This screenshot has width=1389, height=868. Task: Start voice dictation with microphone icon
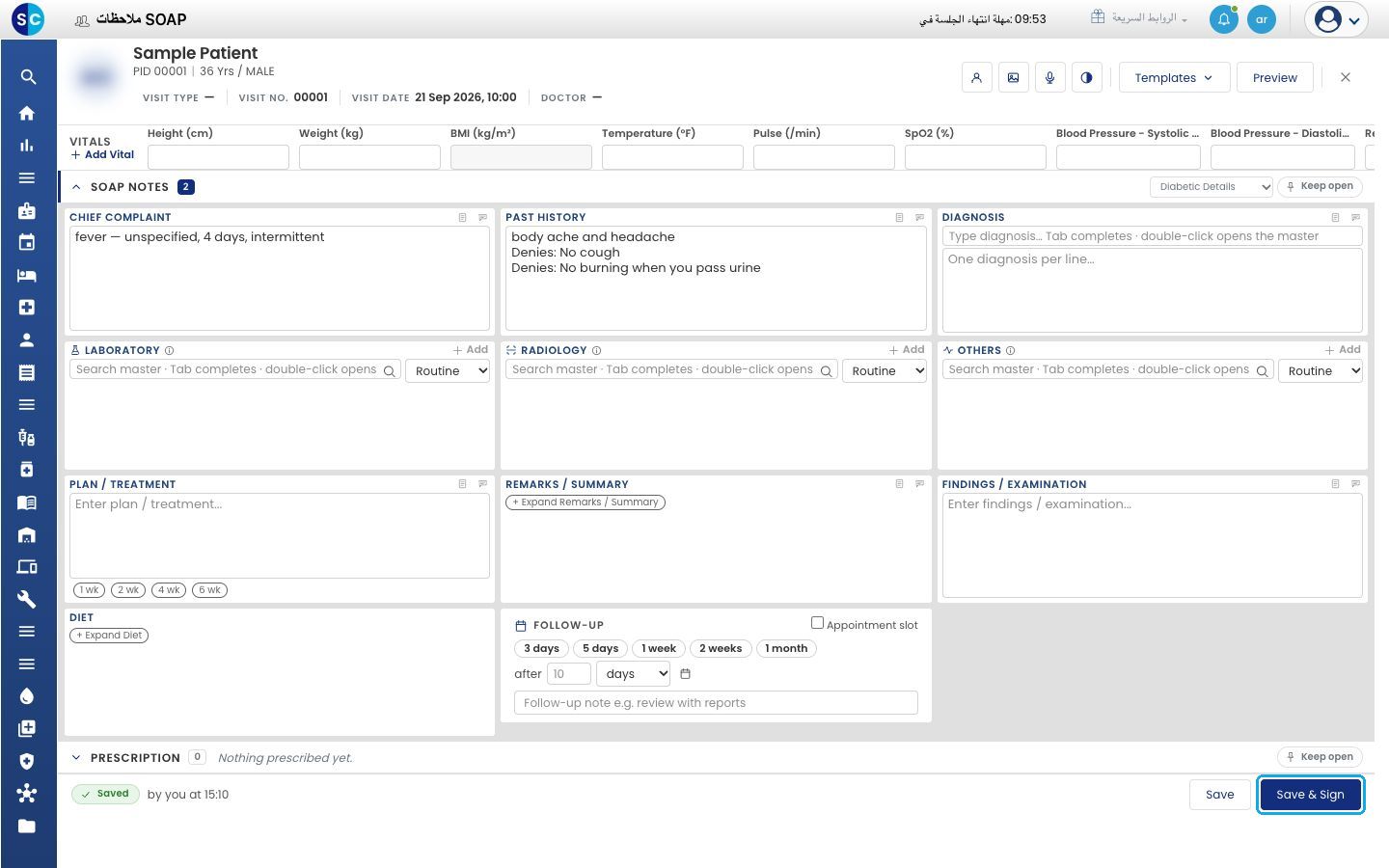[x=1050, y=78]
